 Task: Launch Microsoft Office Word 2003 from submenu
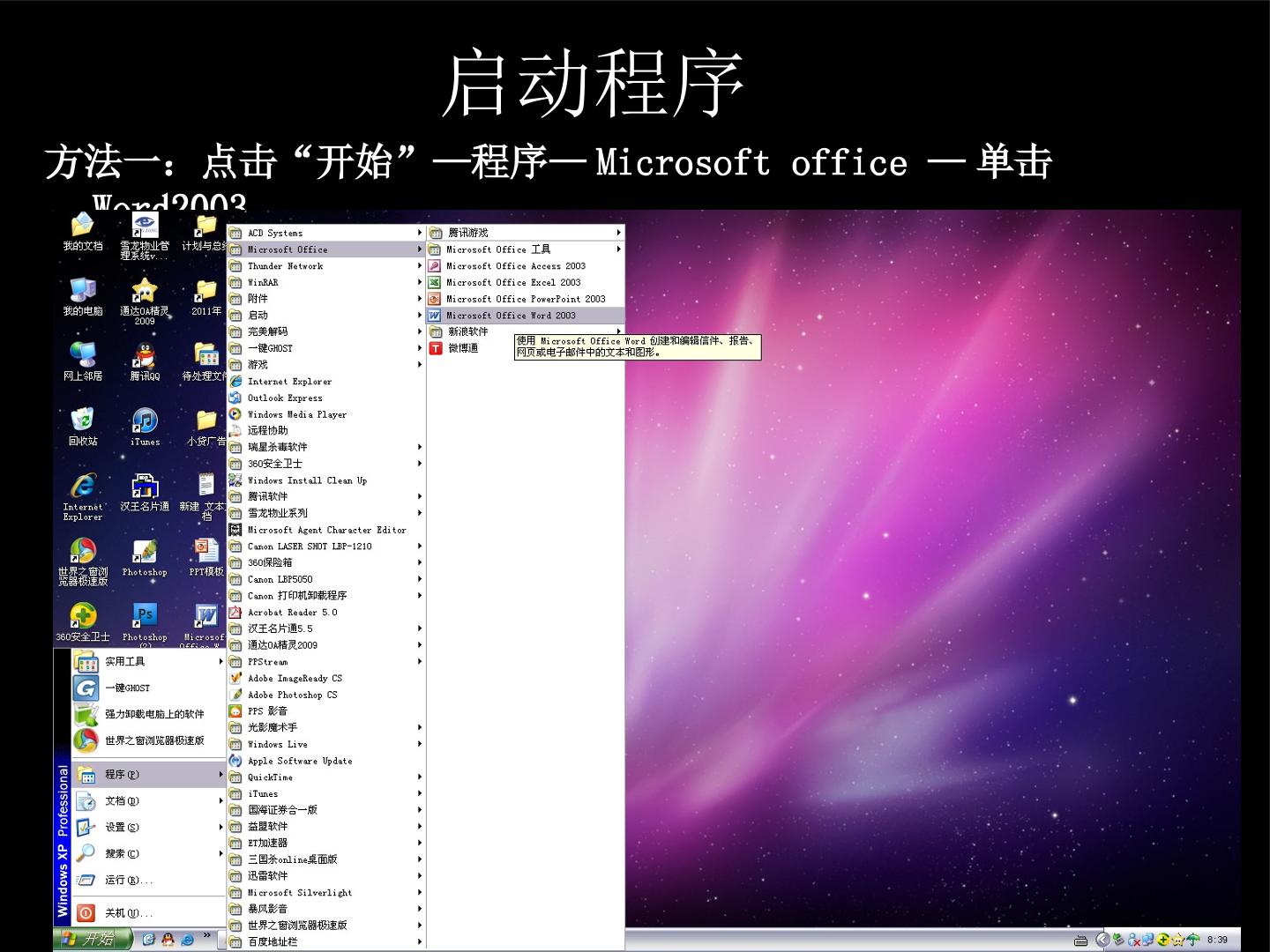click(x=526, y=316)
